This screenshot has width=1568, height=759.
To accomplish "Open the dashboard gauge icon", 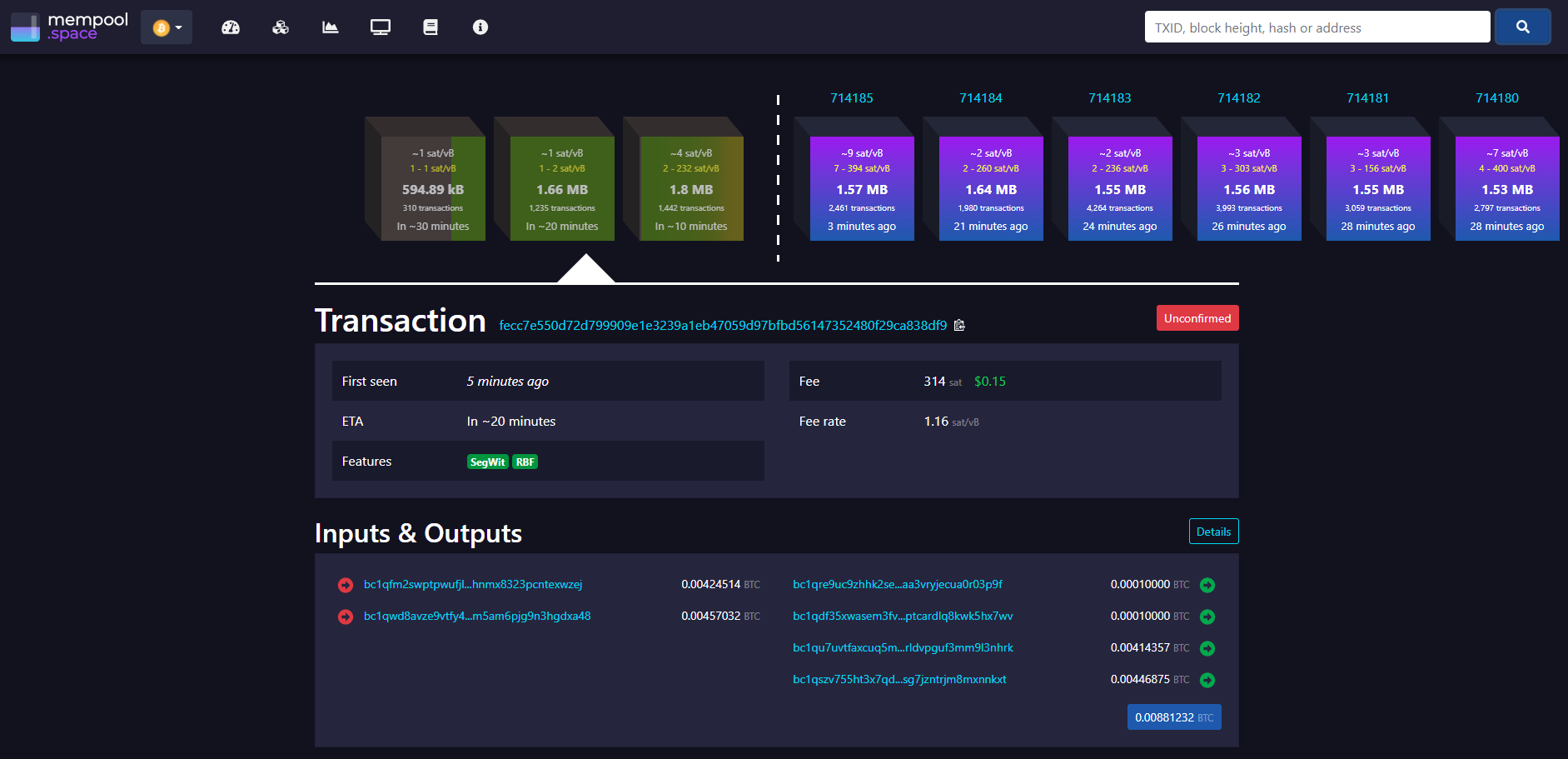I will [231, 27].
